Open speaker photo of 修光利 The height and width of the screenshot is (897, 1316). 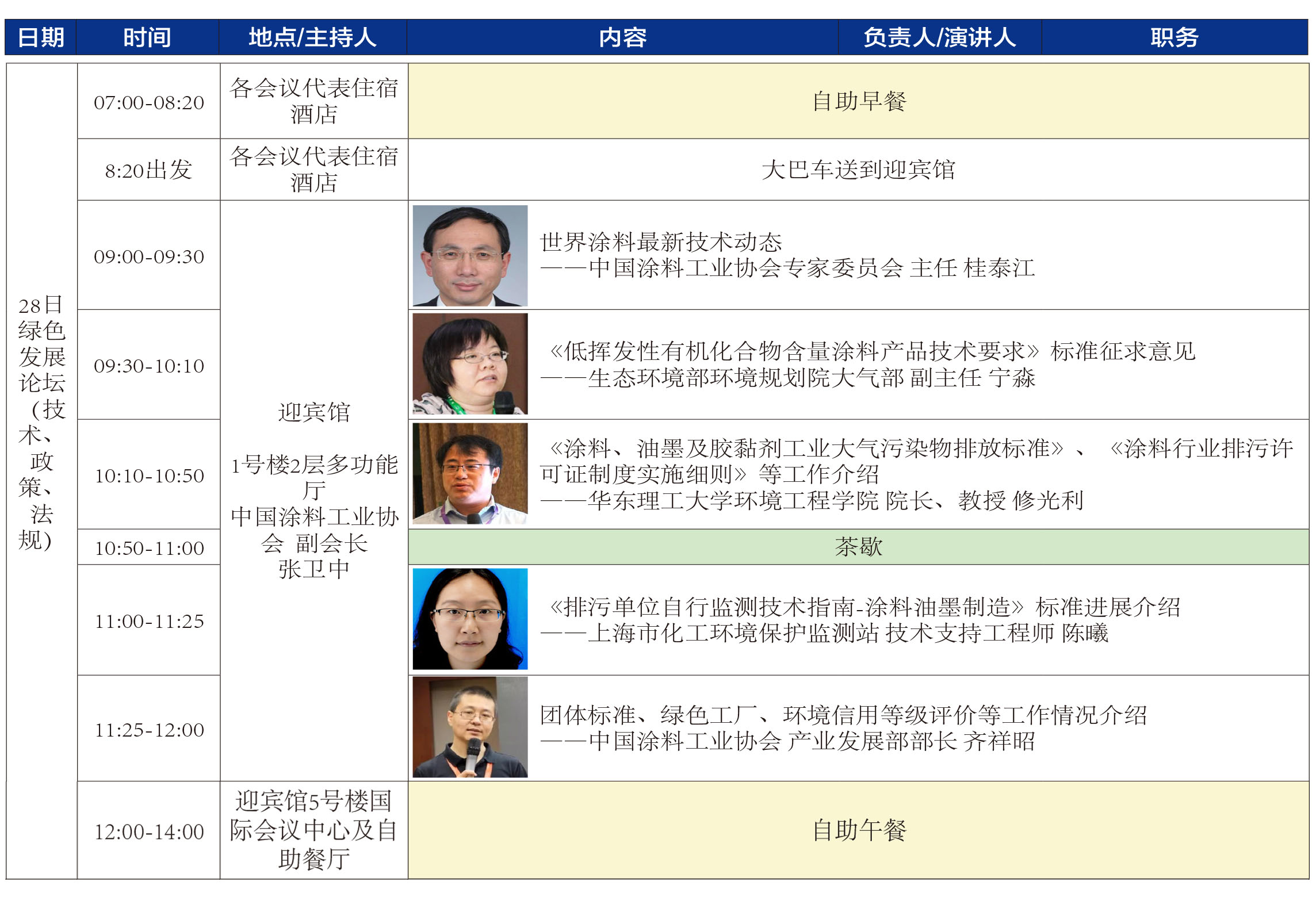click(470, 474)
